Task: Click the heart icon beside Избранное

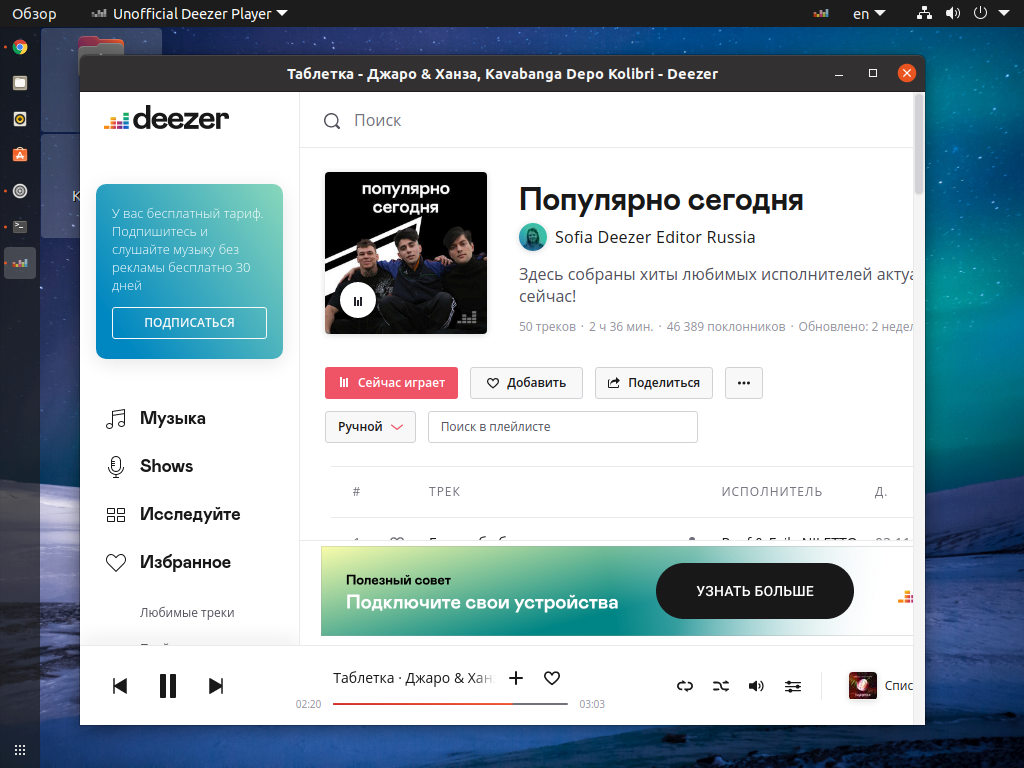Action: [116, 562]
